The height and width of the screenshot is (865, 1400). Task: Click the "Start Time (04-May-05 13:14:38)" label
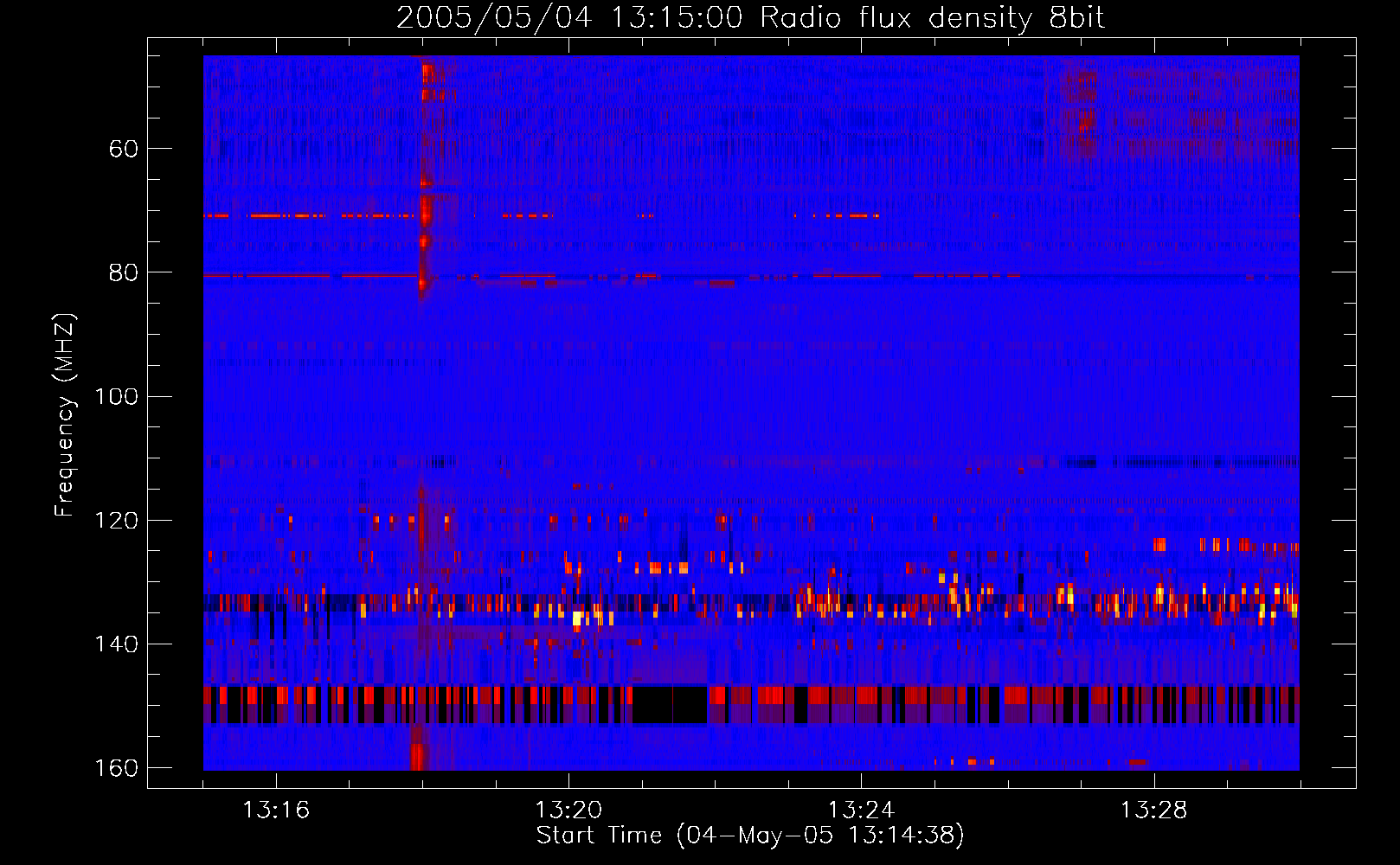coord(750,836)
